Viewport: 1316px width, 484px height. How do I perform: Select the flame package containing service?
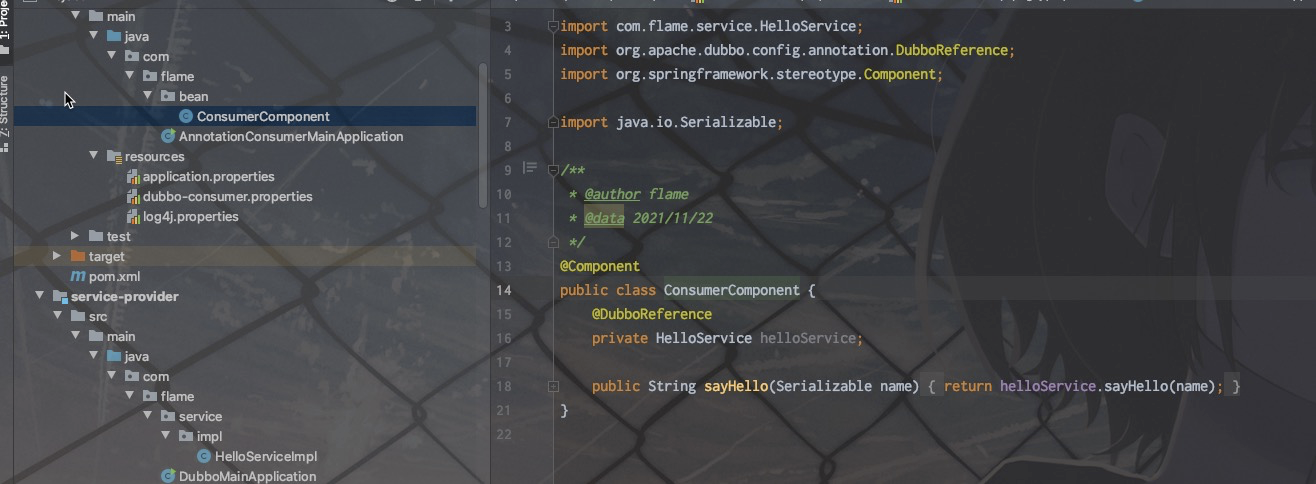177,396
